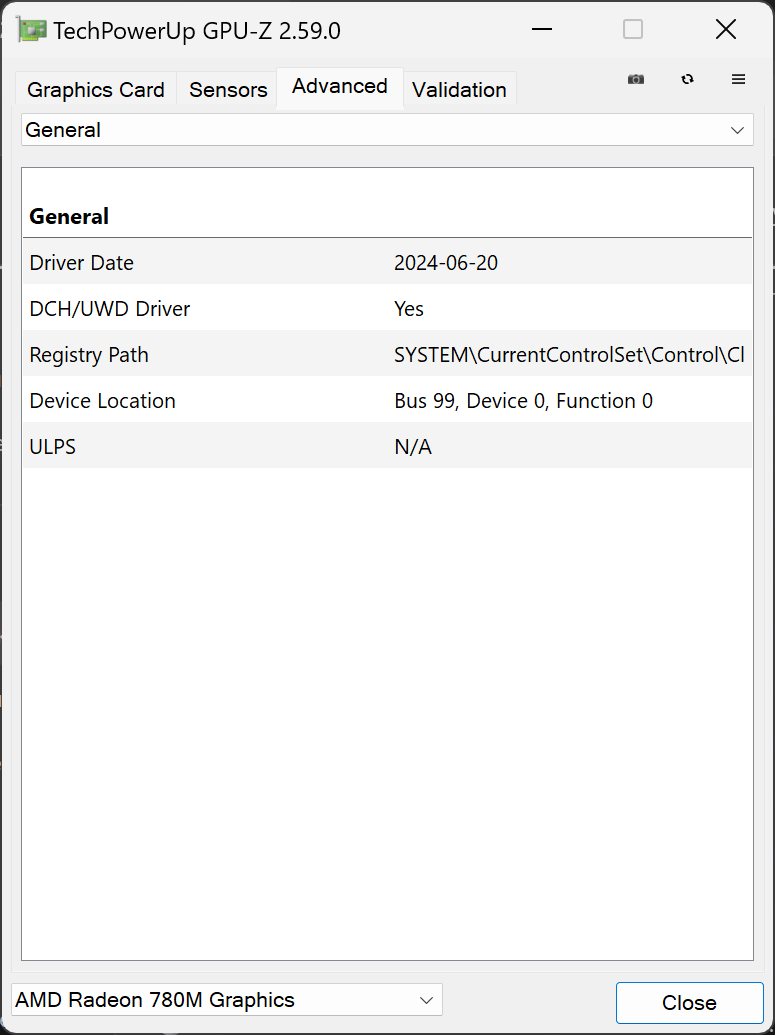Click the camera screenshot icon
Screen dimensions: 775x1035
tap(636, 79)
